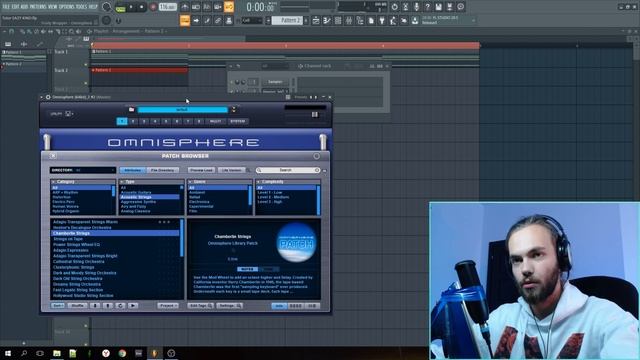Click the transport stop button
Viewport: 640px width, 360px height.
142,7
